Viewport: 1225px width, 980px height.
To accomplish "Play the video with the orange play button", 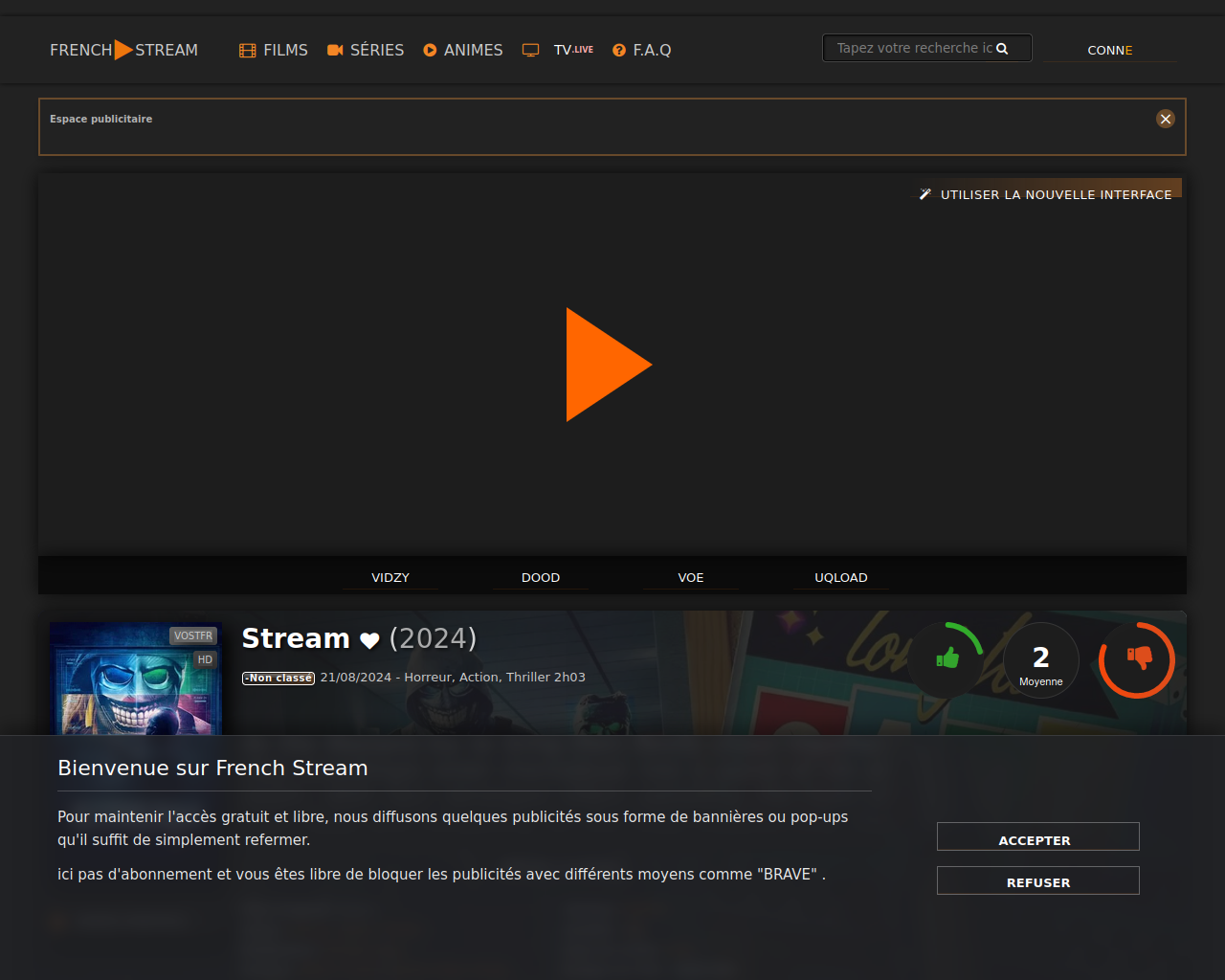I will [x=610, y=365].
